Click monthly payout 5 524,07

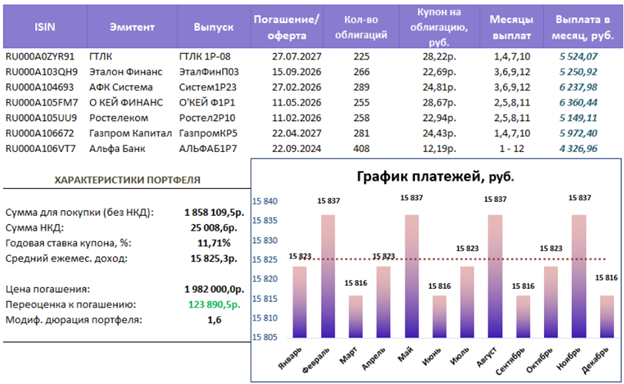(x=578, y=57)
